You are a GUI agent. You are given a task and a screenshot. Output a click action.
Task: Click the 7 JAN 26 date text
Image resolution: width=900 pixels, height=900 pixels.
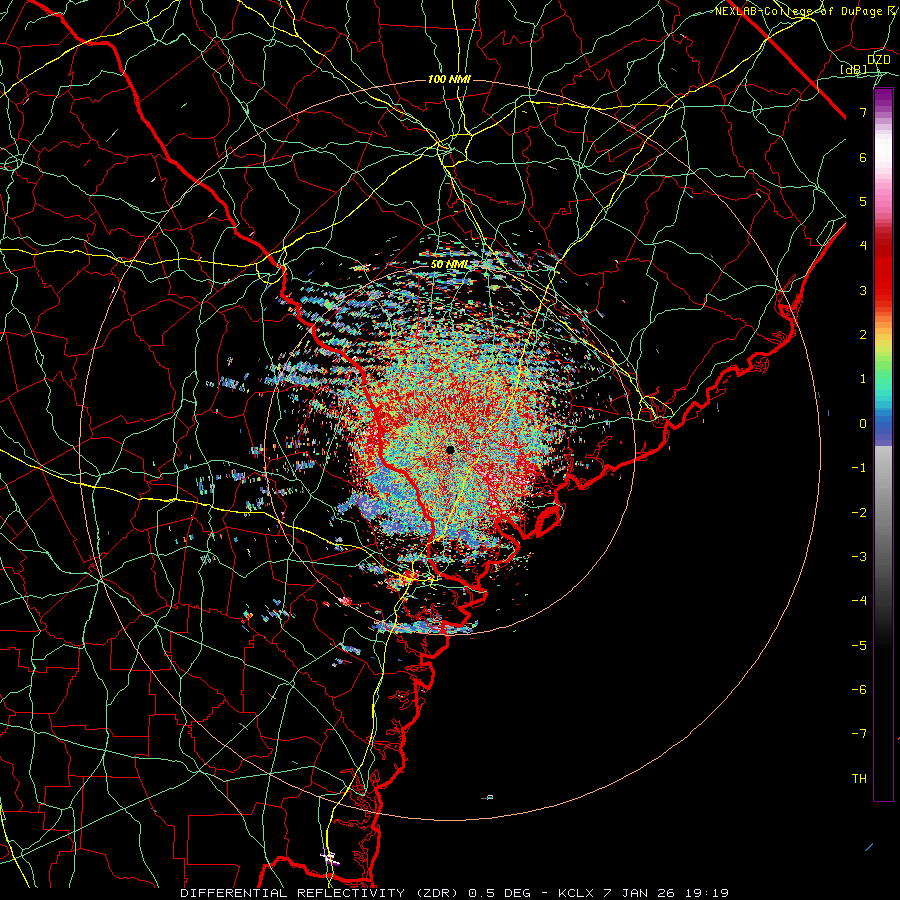[x=639, y=893]
